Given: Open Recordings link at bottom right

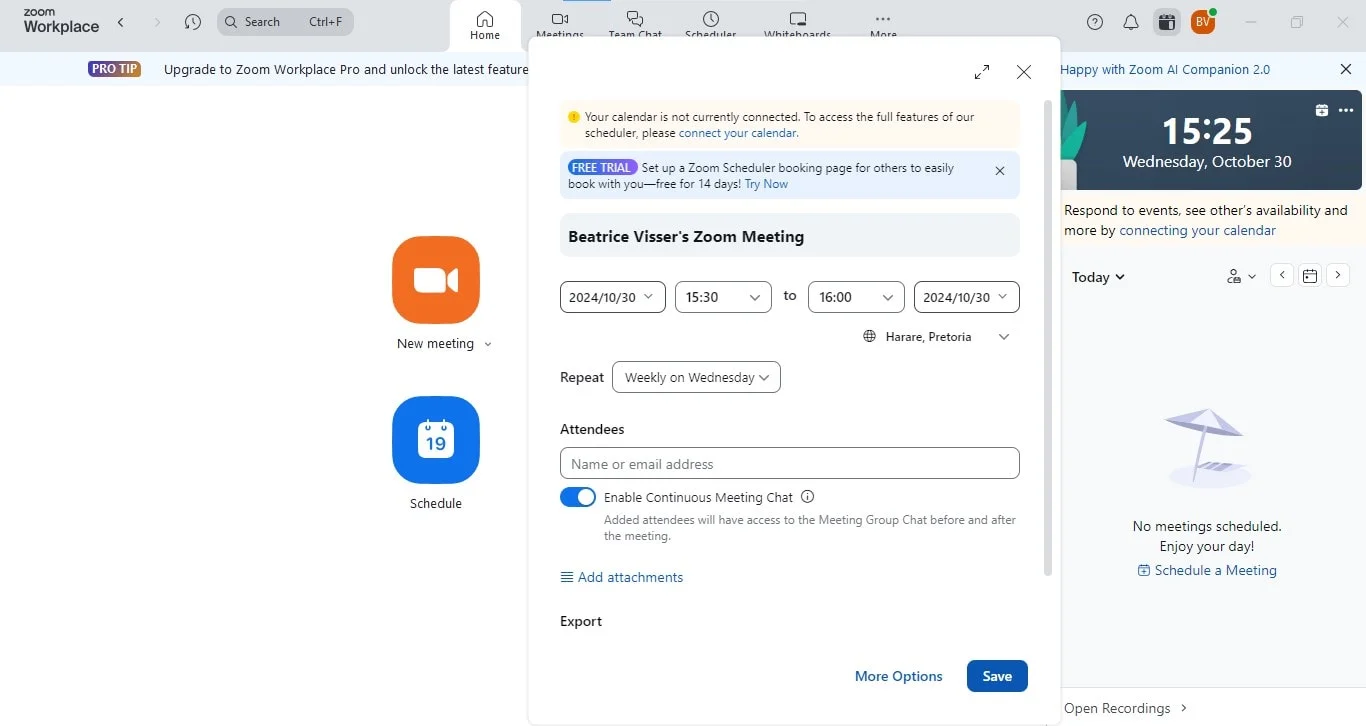Looking at the screenshot, I should coord(1126,708).
